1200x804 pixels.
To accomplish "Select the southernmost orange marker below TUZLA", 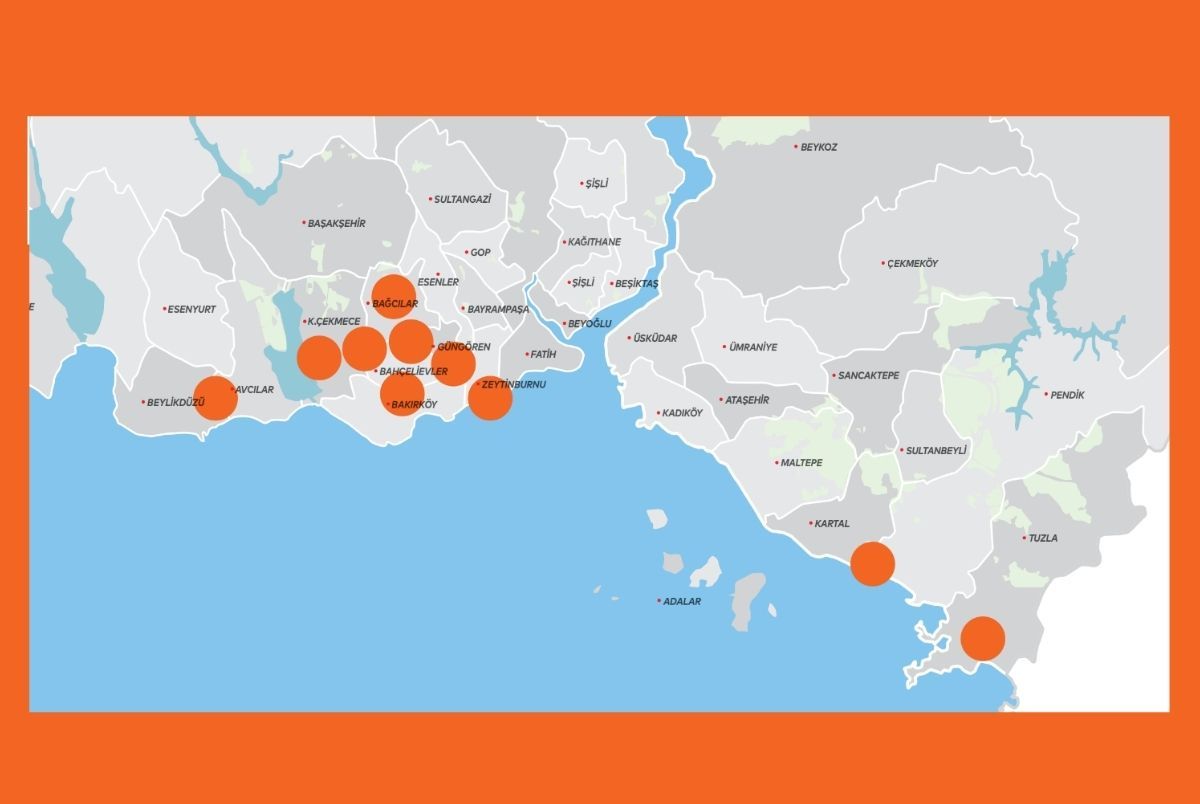I will (x=982, y=638).
